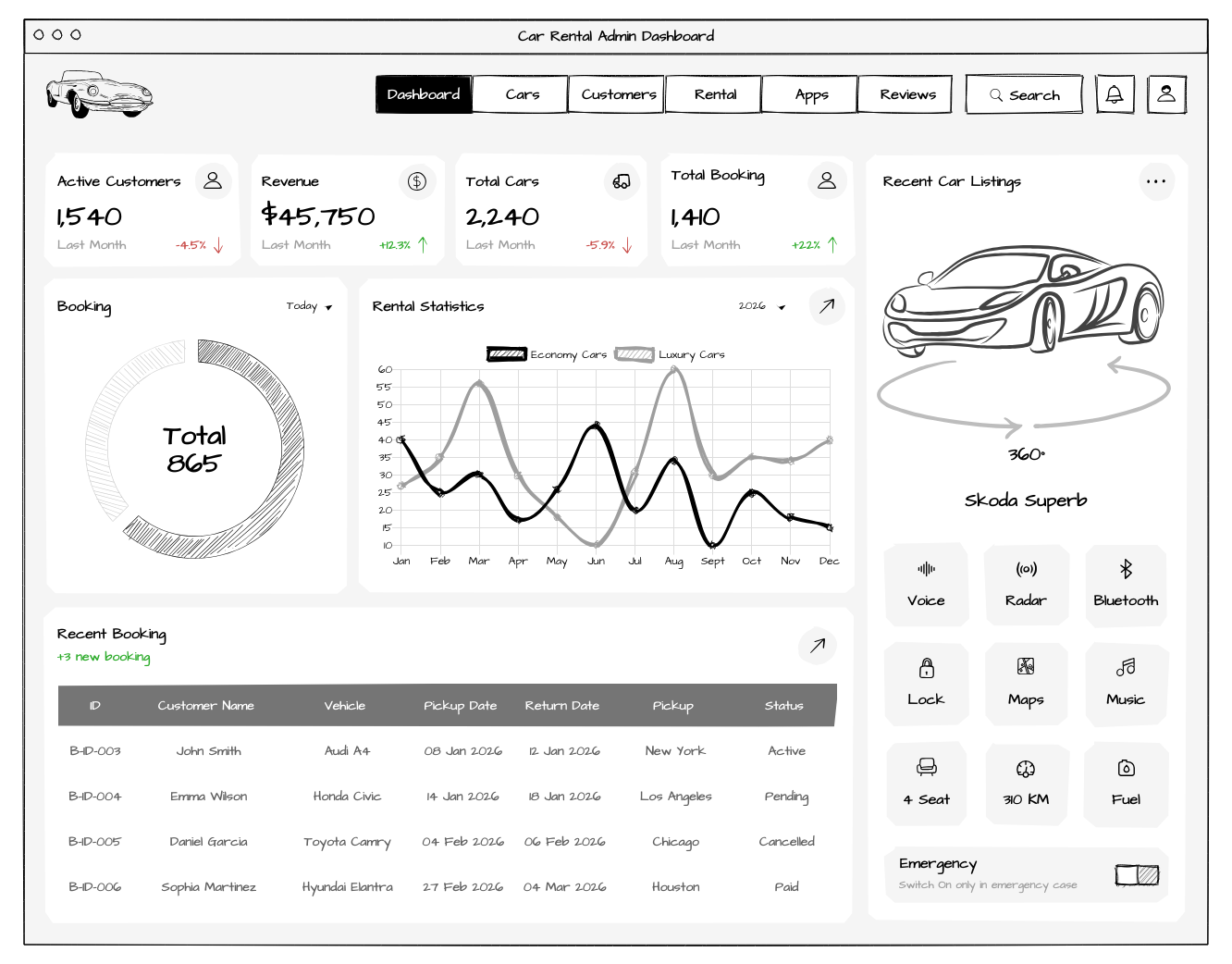Image resolution: width=1232 pixels, height=964 pixels.
Task: Select the Radar feature tile
Action: point(1026,585)
